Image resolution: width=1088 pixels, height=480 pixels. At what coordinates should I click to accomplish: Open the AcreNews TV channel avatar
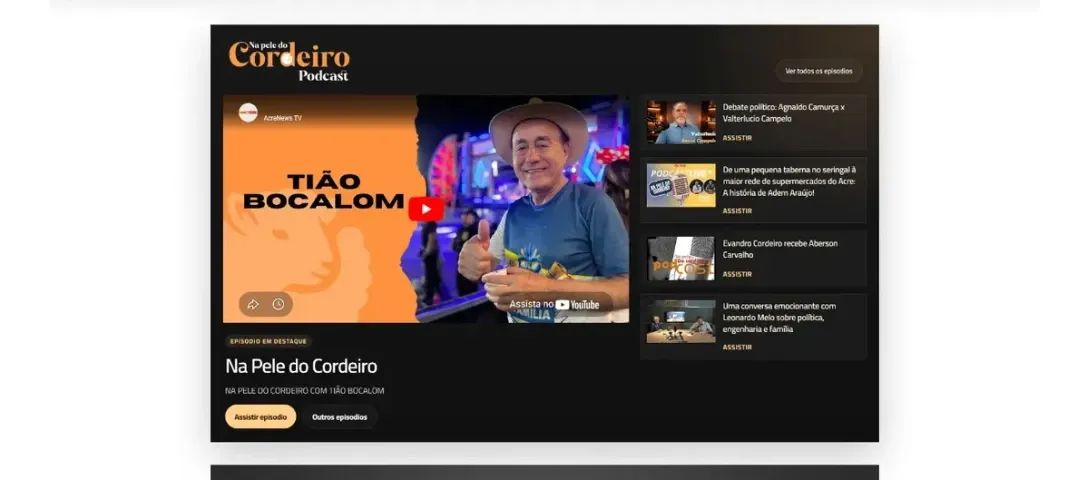(x=248, y=113)
